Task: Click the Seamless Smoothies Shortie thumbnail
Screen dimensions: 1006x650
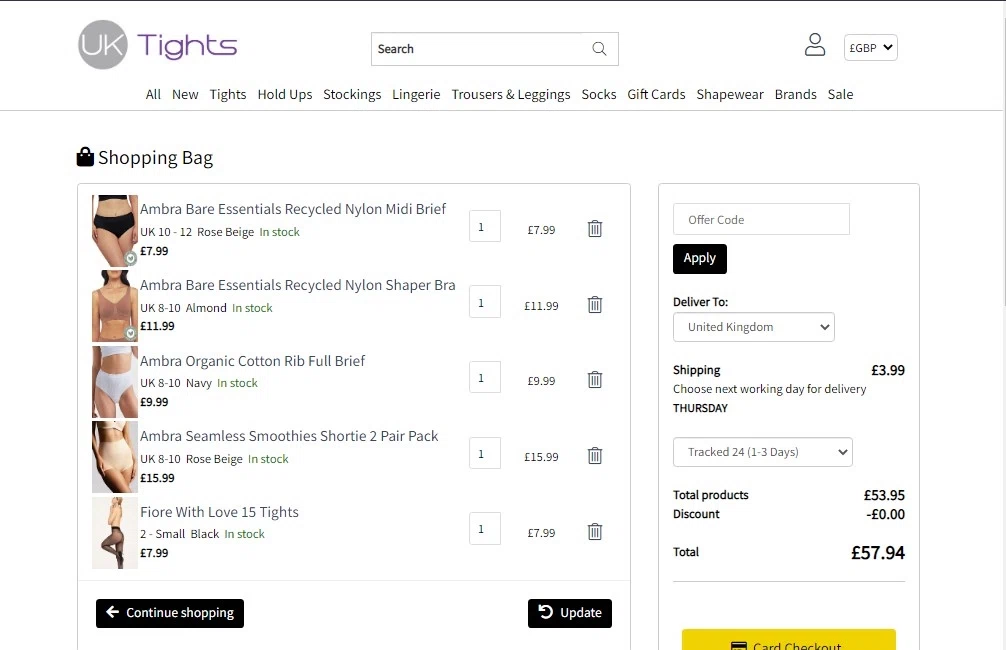Action: tap(115, 457)
